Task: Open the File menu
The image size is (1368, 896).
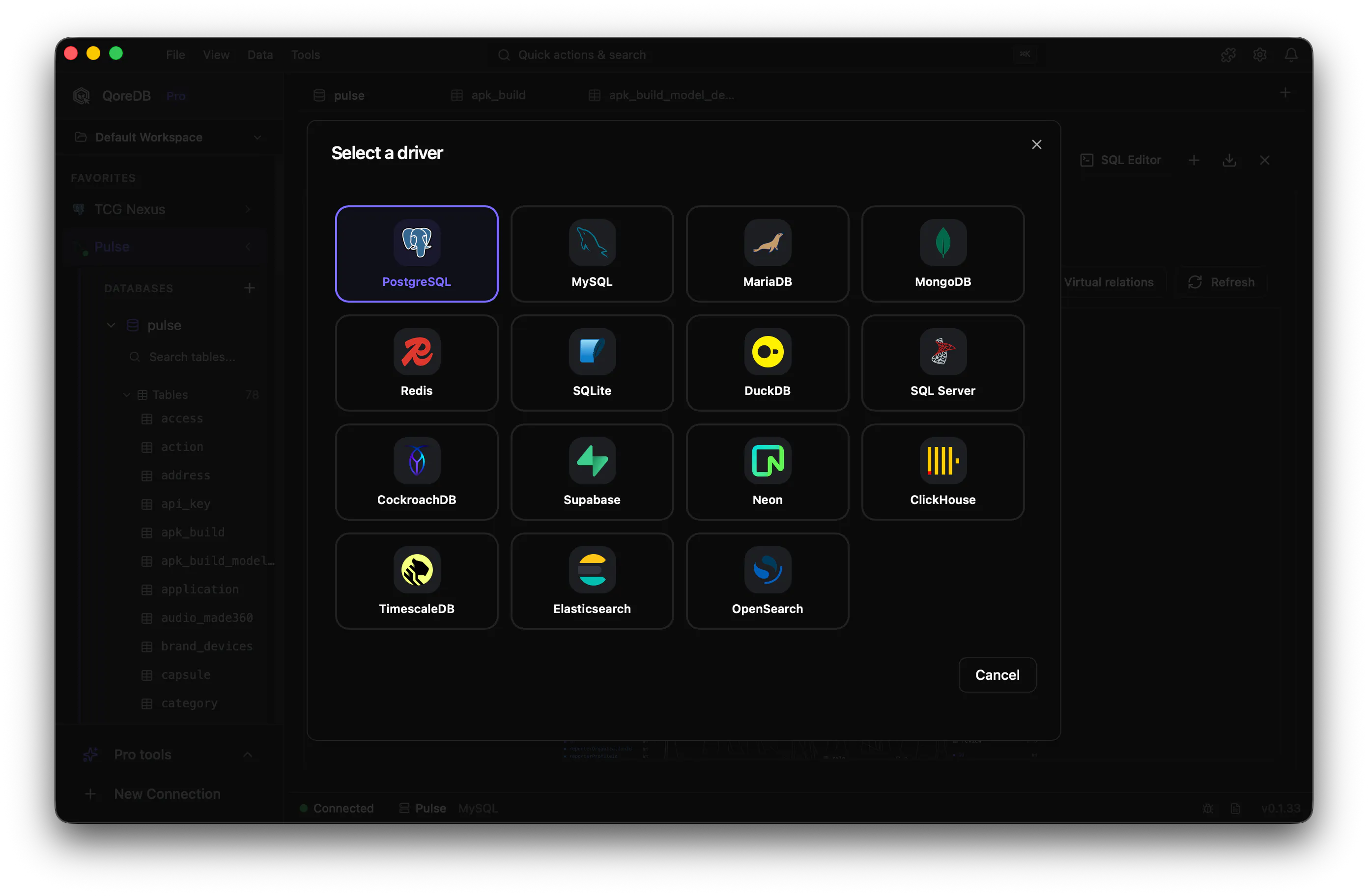Action: click(x=175, y=55)
